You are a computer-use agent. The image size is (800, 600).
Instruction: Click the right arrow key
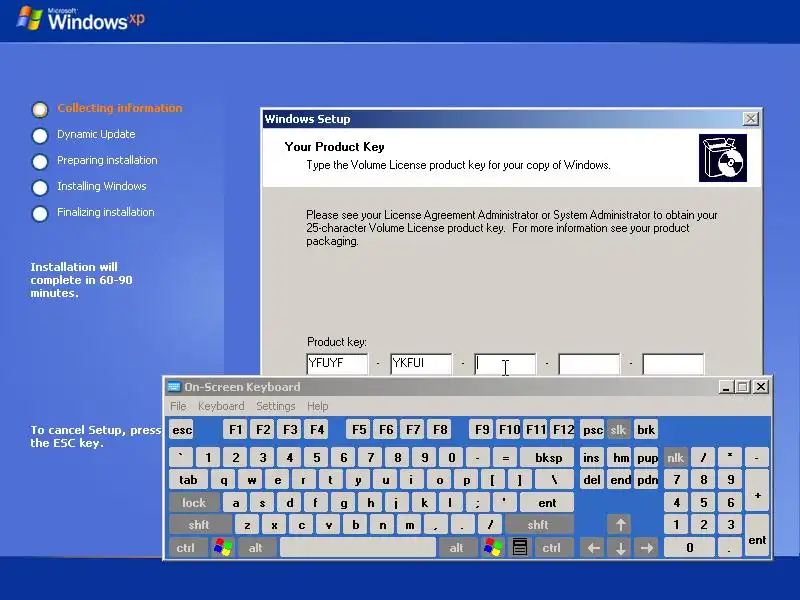647,547
